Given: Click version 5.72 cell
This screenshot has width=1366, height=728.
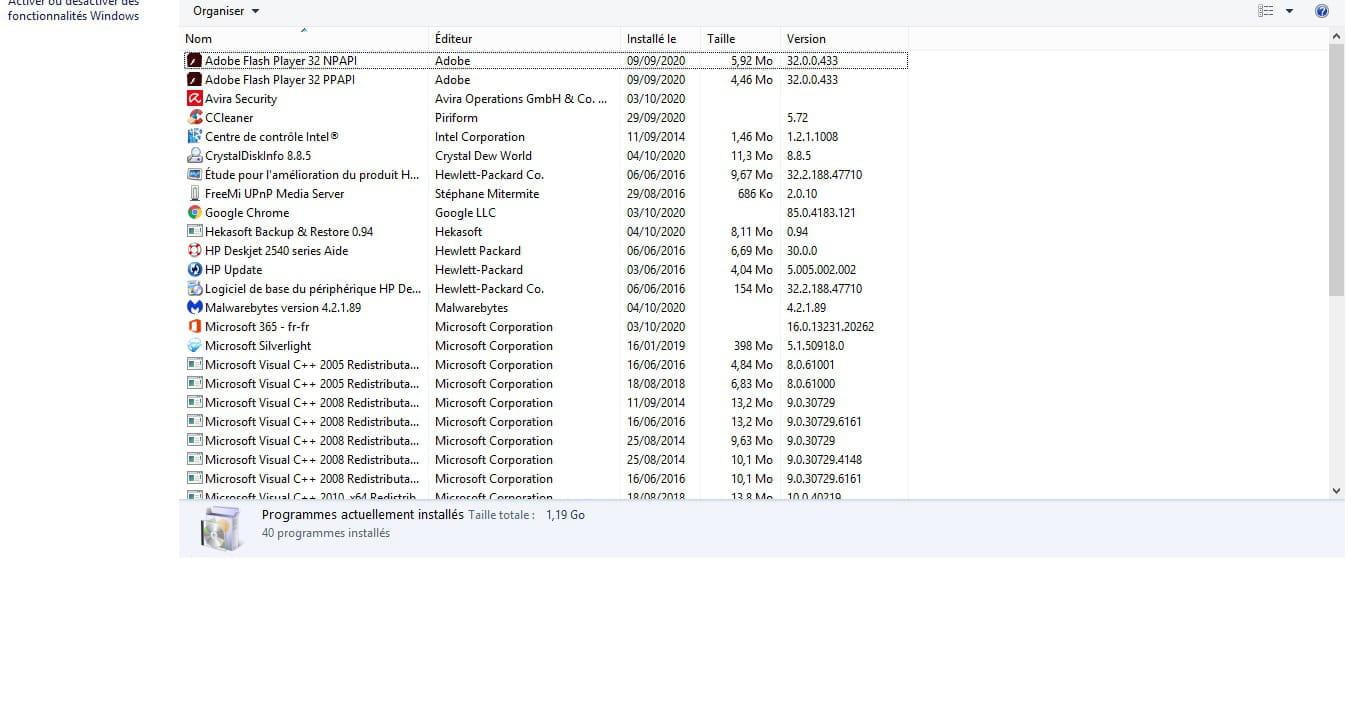Looking at the screenshot, I should pyautogui.click(x=797, y=118).
